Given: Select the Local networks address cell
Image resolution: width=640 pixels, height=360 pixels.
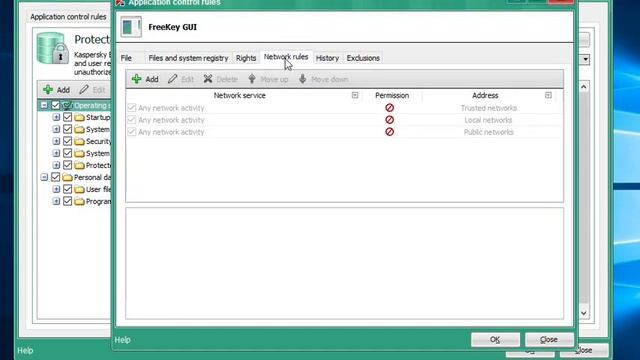Looking at the screenshot, I should point(488,120).
